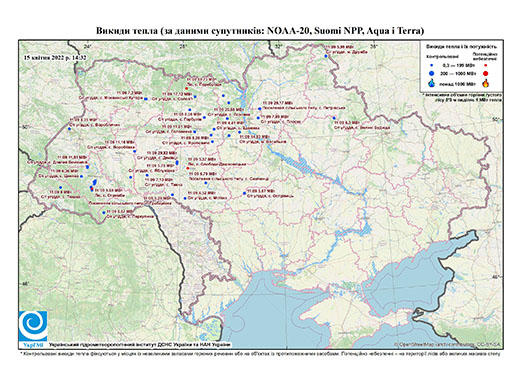Click the red forest marker near 5.57 MW

[188, 168]
